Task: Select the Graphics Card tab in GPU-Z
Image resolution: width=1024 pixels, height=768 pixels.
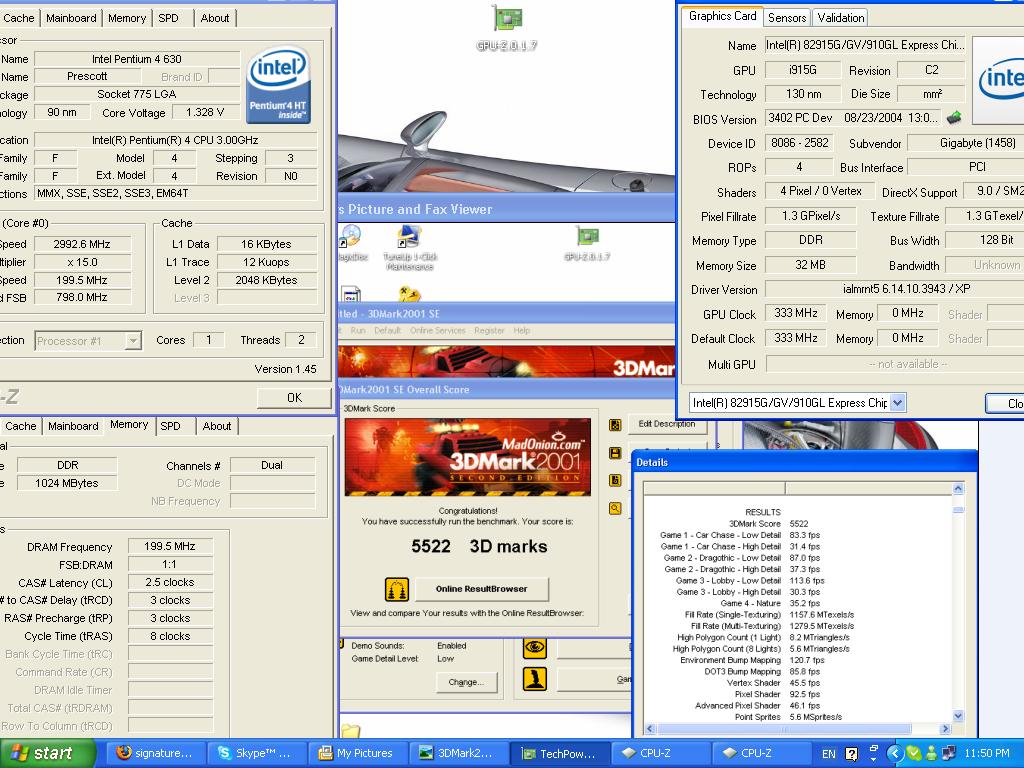Action: 722,16
